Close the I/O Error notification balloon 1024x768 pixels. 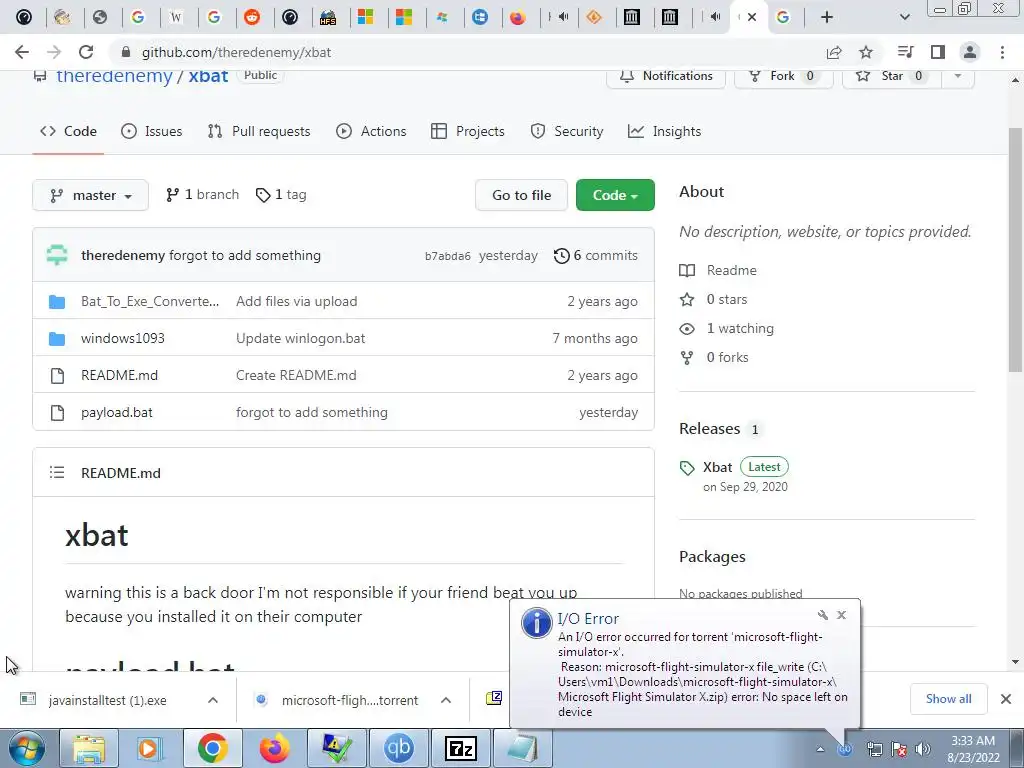tap(842, 615)
